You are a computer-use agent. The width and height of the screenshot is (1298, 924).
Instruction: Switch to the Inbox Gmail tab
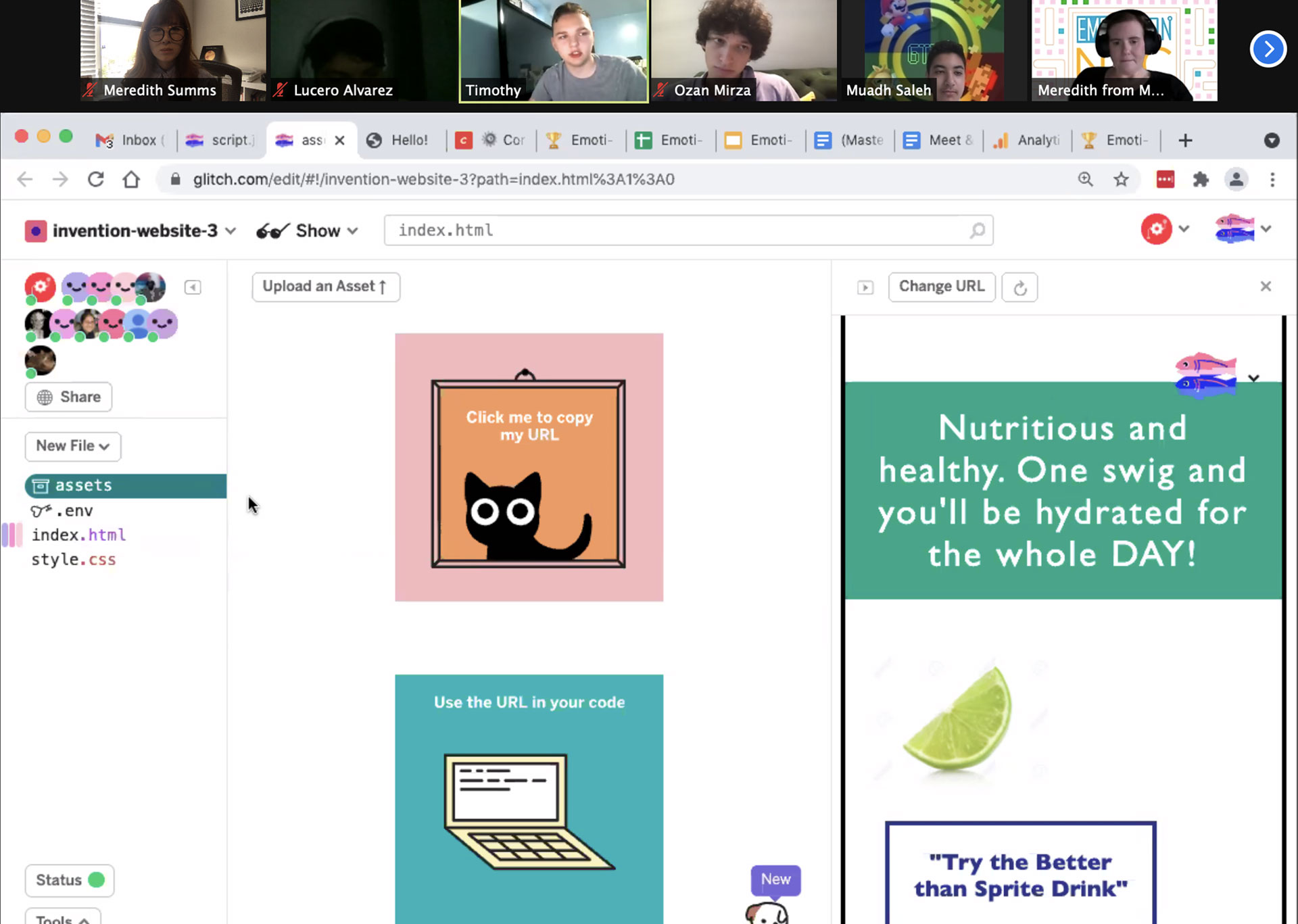pos(130,140)
